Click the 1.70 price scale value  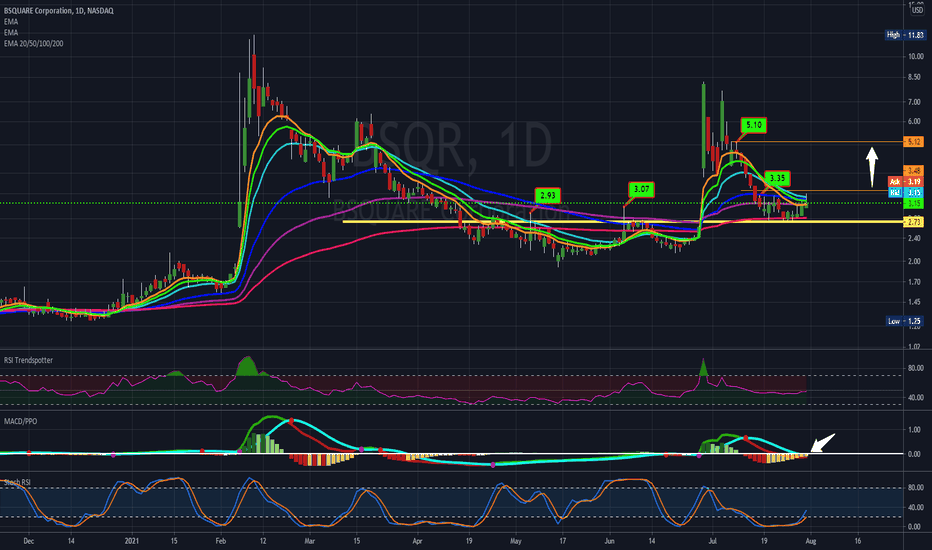click(914, 282)
